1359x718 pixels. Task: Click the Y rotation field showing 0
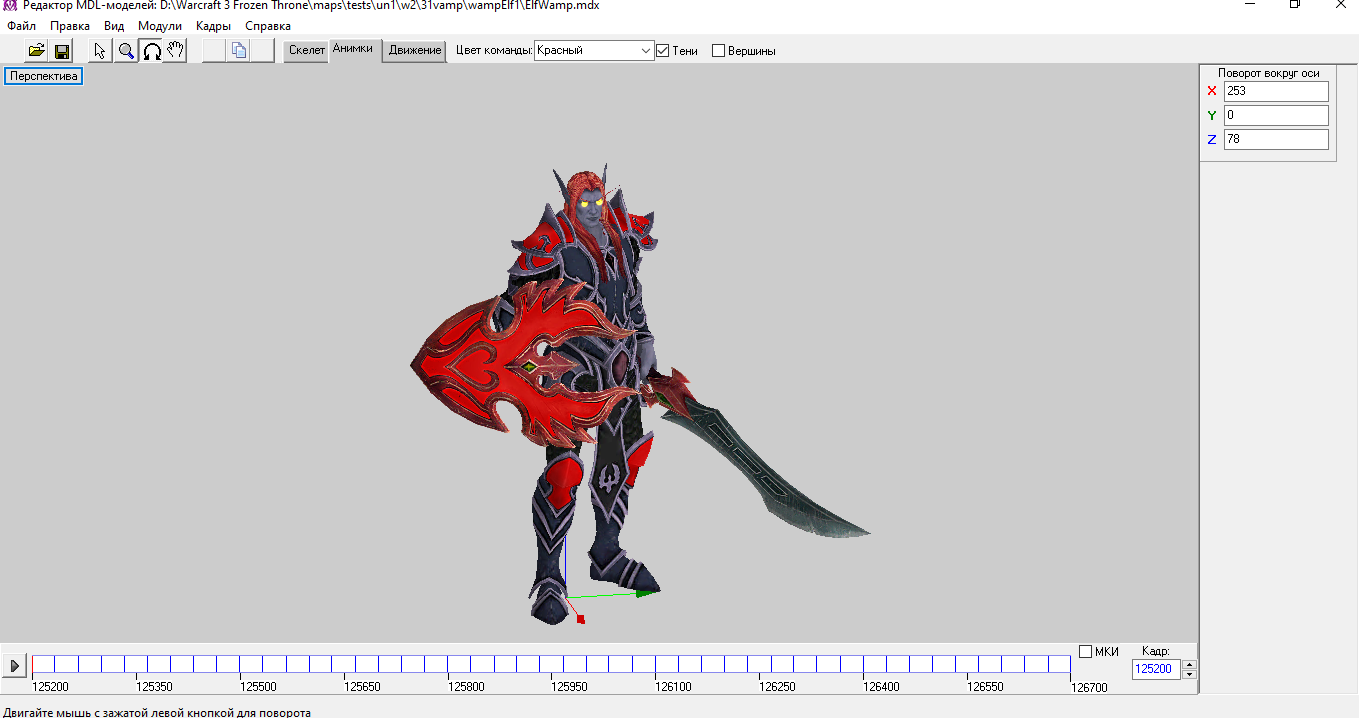click(x=1276, y=115)
